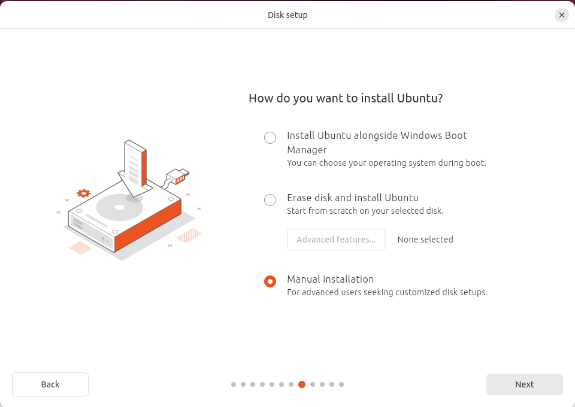575x407 pixels.
Task: Select the Install Ubuntu alongside Windows radio button
Action: click(x=270, y=138)
